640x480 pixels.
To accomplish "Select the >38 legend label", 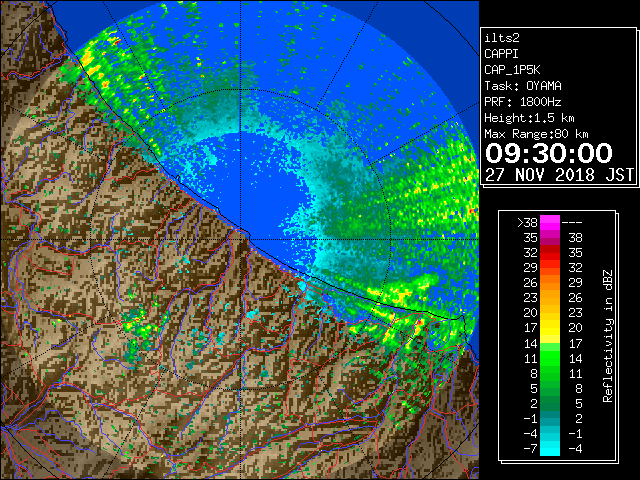I will 527,223.
